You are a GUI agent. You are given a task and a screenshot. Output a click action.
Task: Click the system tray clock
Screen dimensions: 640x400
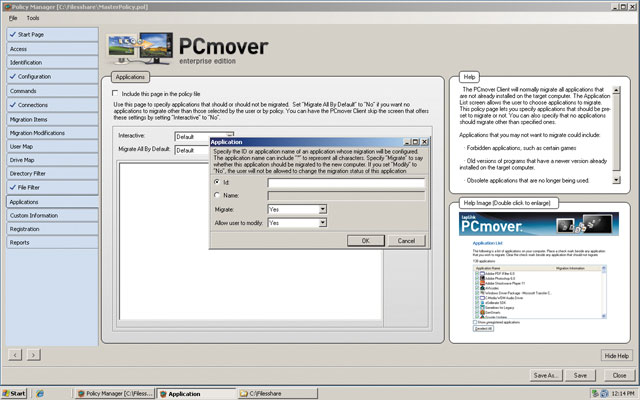point(623,393)
